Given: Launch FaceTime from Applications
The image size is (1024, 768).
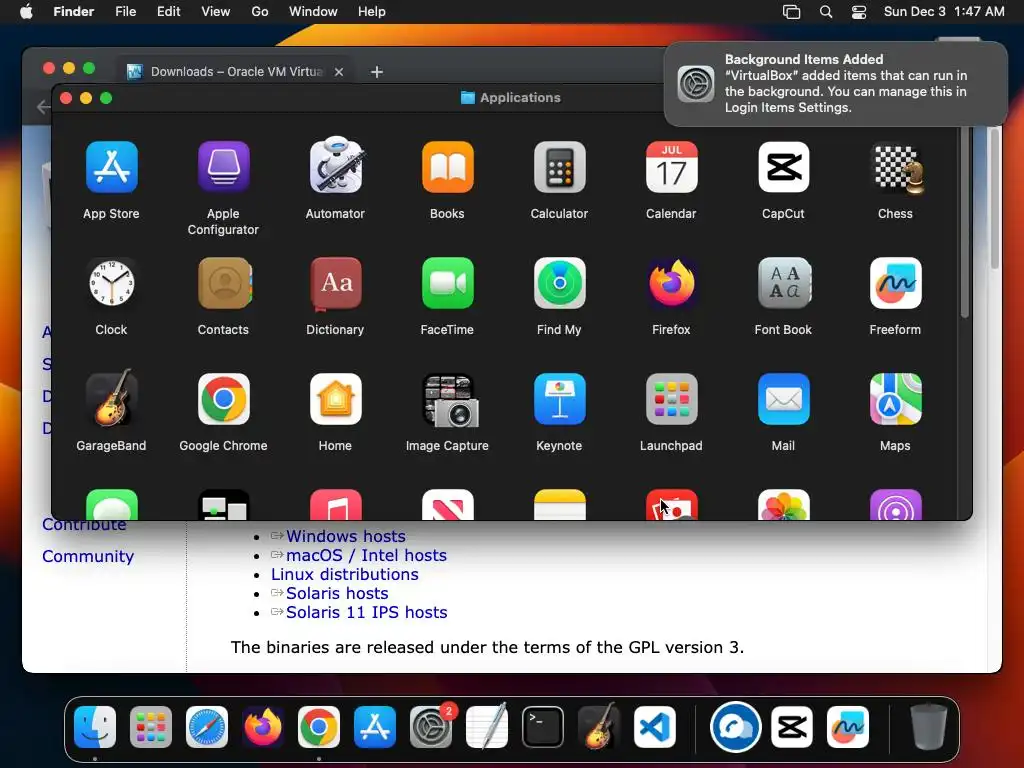Looking at the screenshot, I should 447,283.
